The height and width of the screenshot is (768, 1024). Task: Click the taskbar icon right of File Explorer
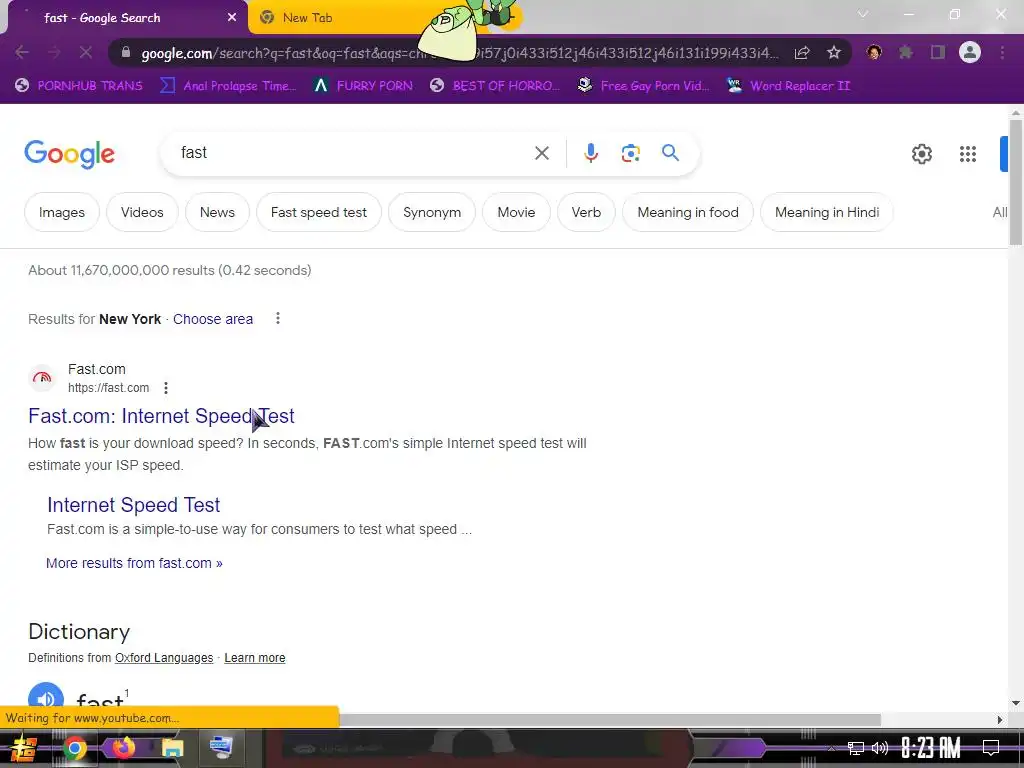coord(221,747)
